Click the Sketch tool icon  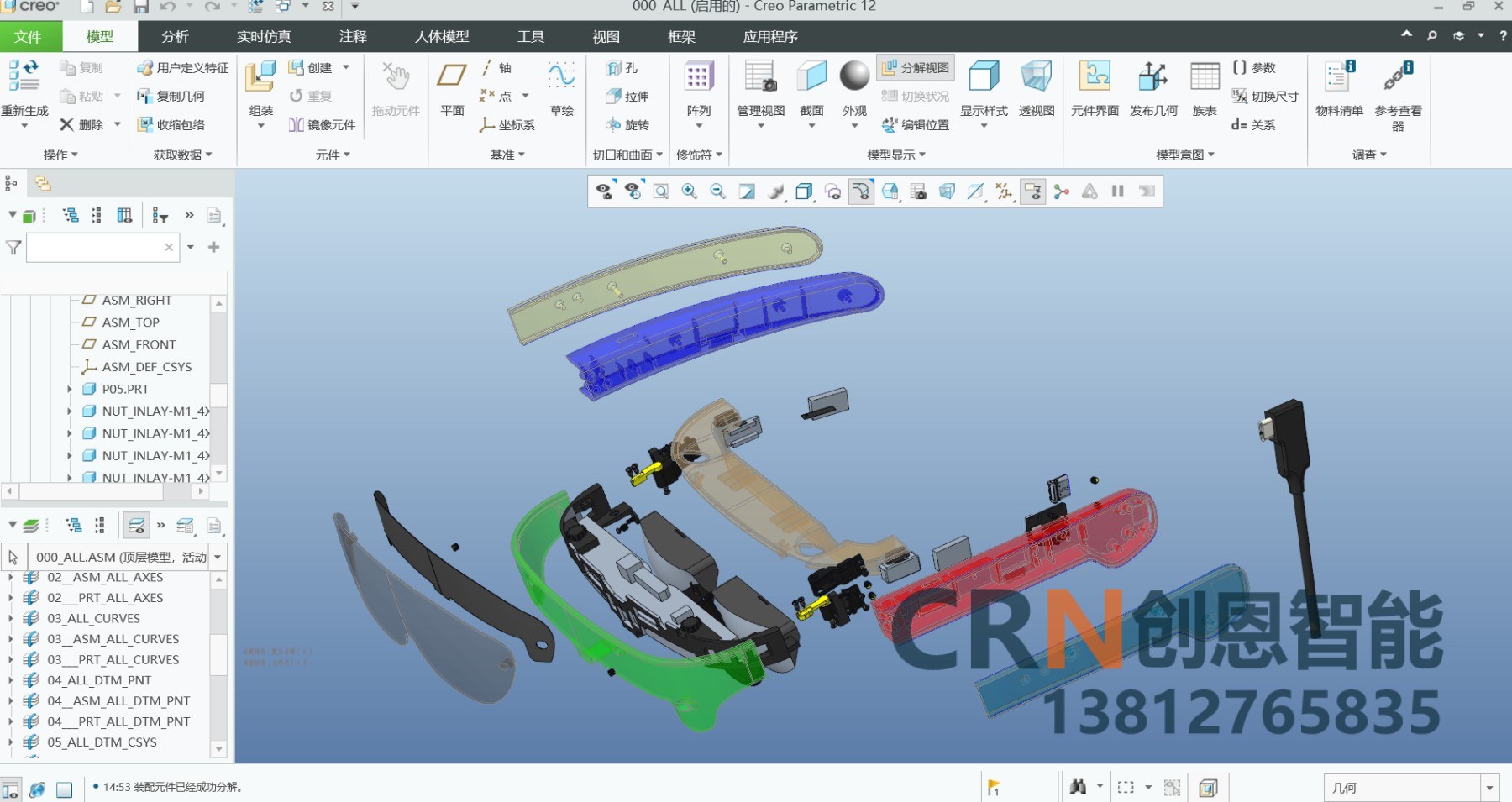pos(561,76)
